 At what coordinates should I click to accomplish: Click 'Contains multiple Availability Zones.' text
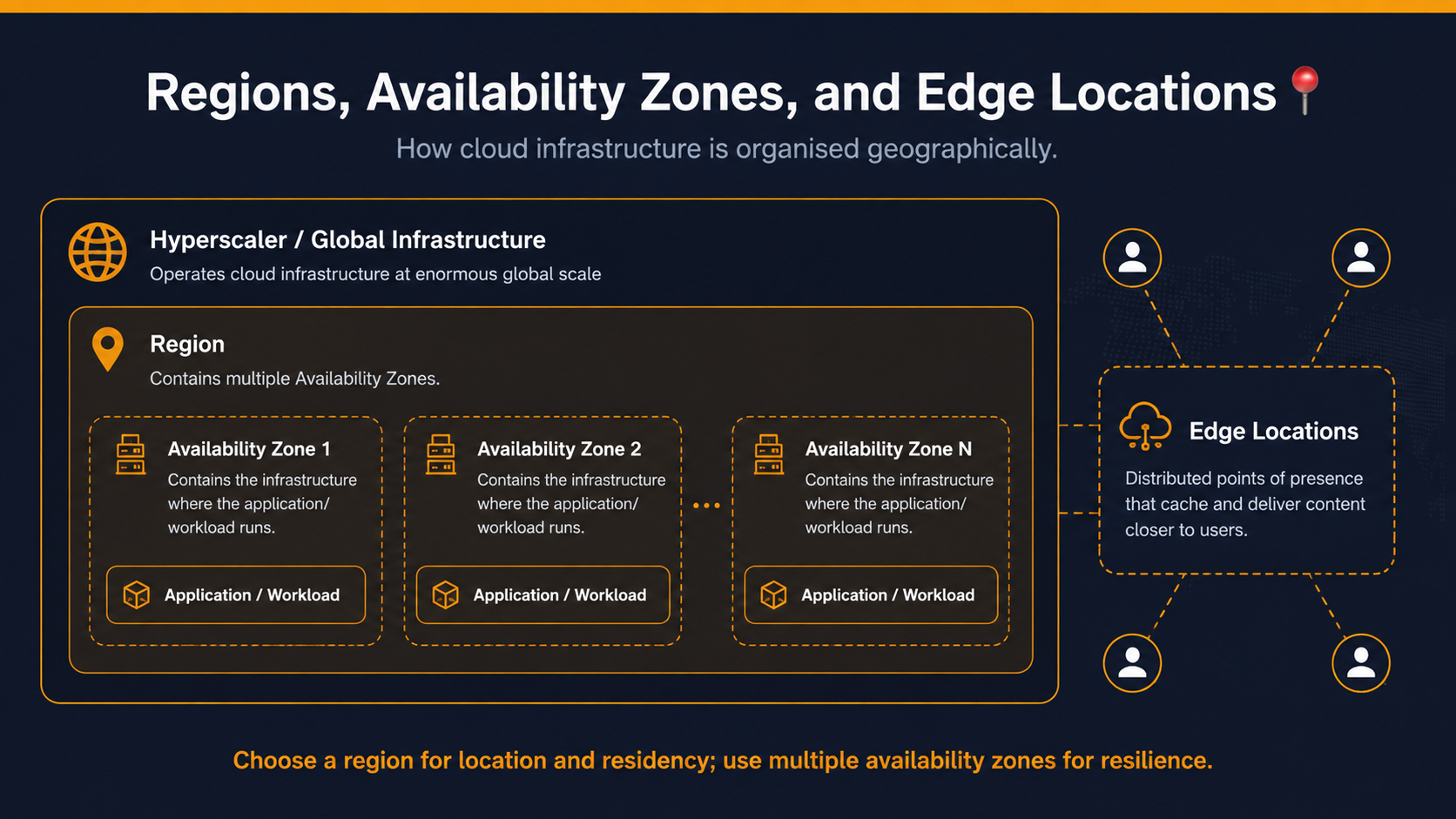click(x=295, y=379)
